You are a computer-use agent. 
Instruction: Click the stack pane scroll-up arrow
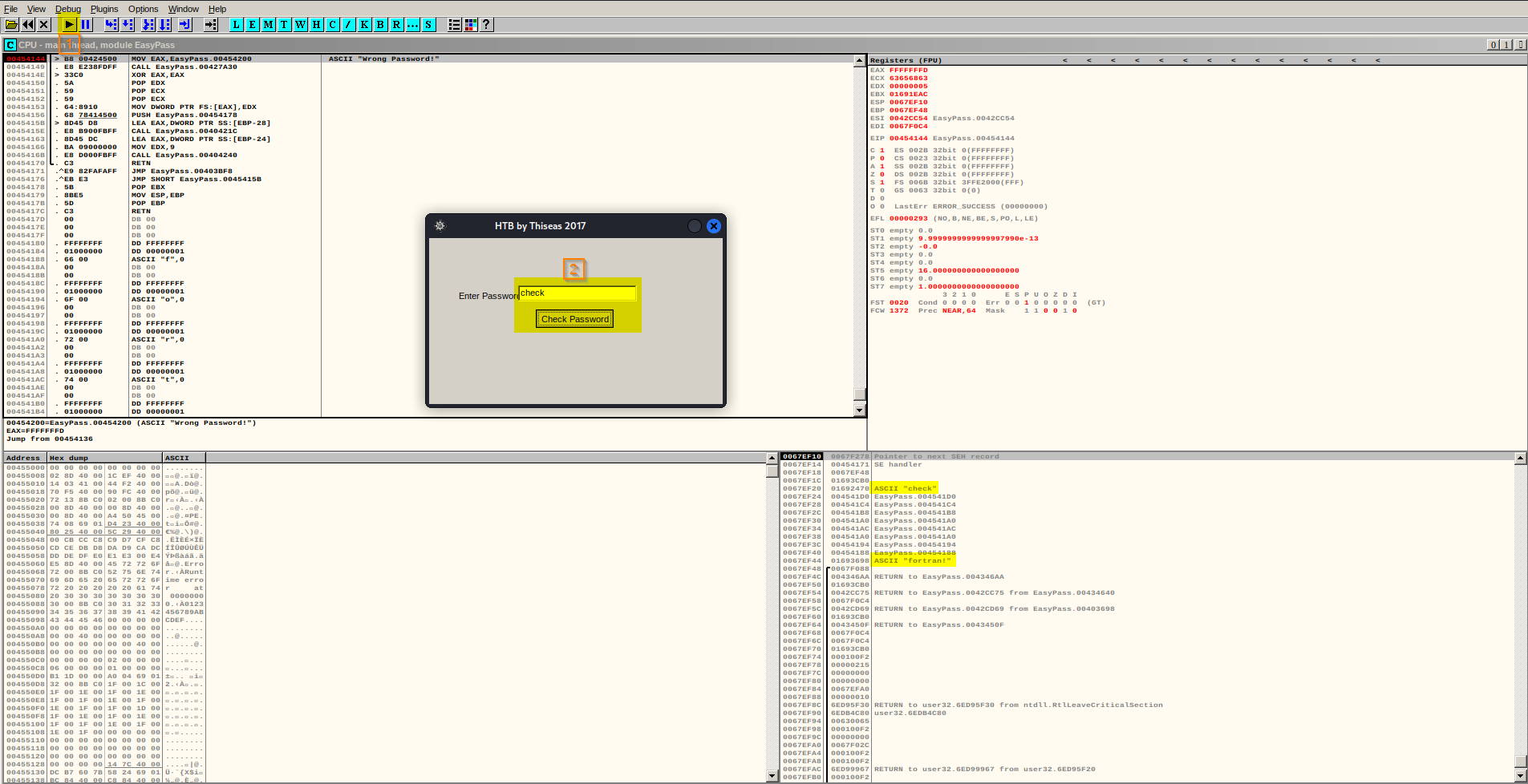tap(1520, 459)
